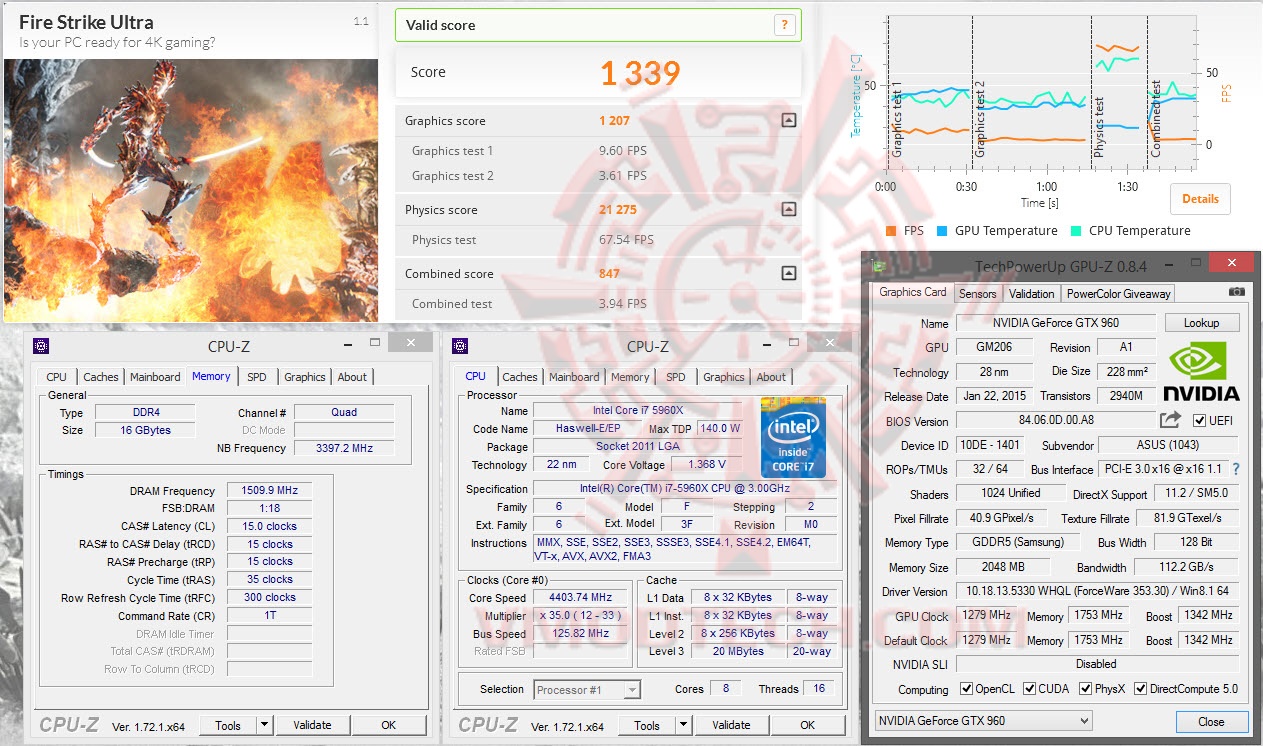Open the Mainboard tab in right CPU-Z window

pos(574,377)
